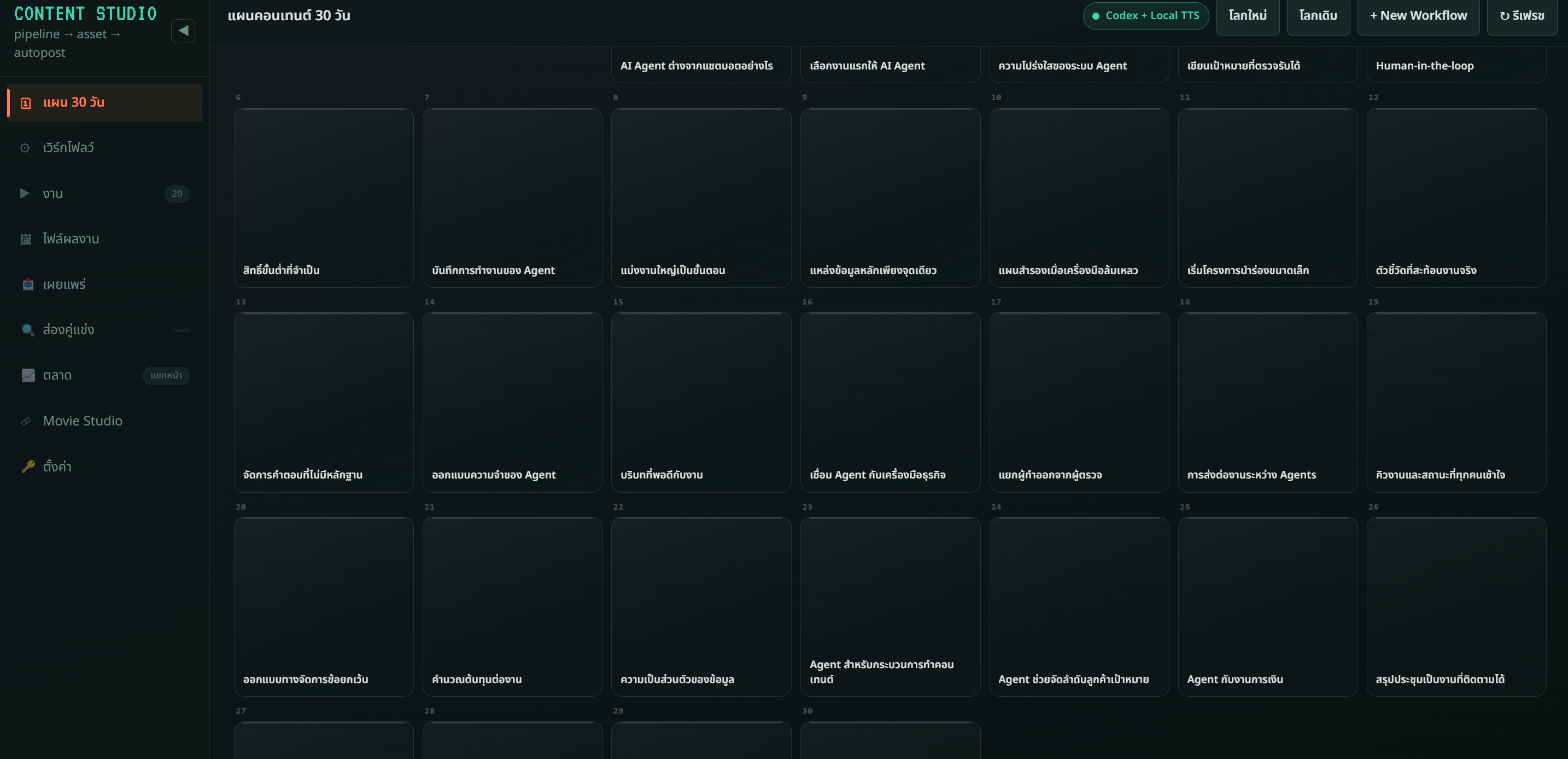The height and width of the screenshot is (759, 1568).
Task: Open card แผนสำรองเมื่อเครื่องมือล้มเหลว
Action: (x=1079, y=198)
